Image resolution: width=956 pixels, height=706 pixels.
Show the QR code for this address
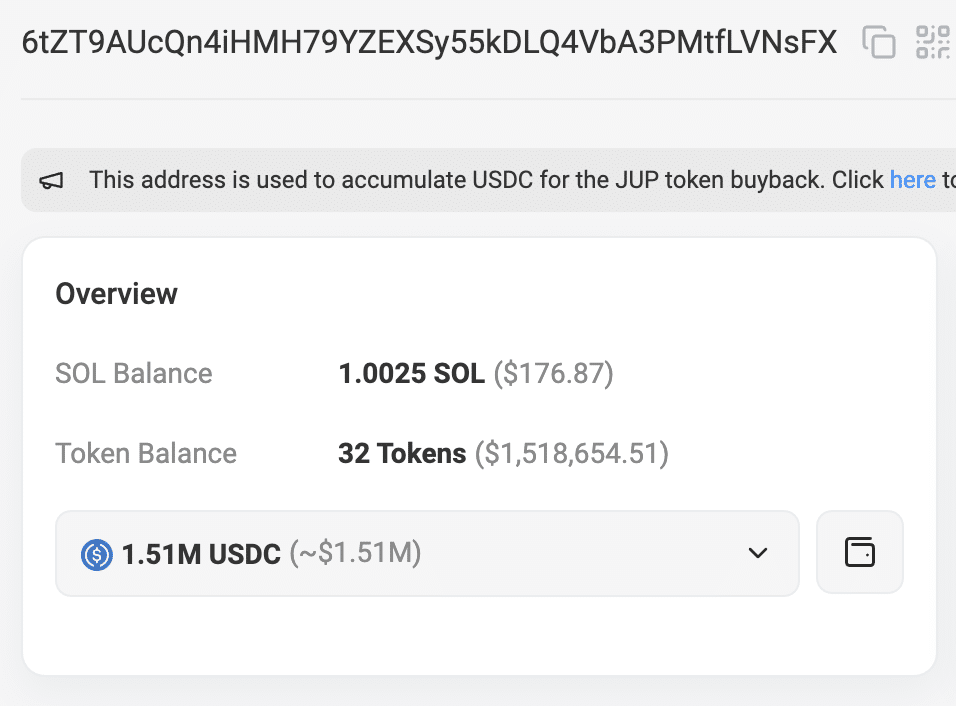coord(933,42)
